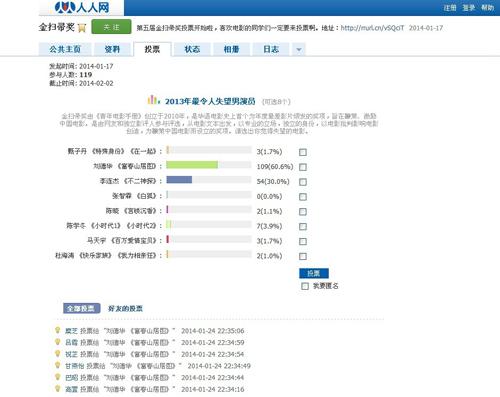Click the 金扫帚奖 page name

[x=57, y=27]
